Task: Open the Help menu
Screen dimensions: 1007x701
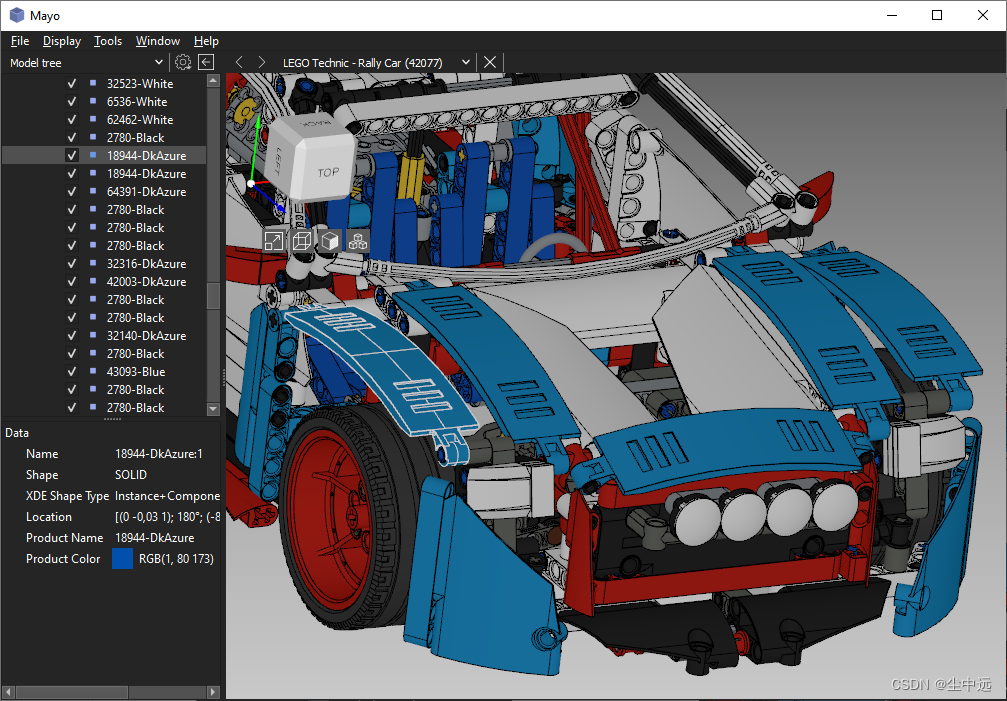Action: 206,40
